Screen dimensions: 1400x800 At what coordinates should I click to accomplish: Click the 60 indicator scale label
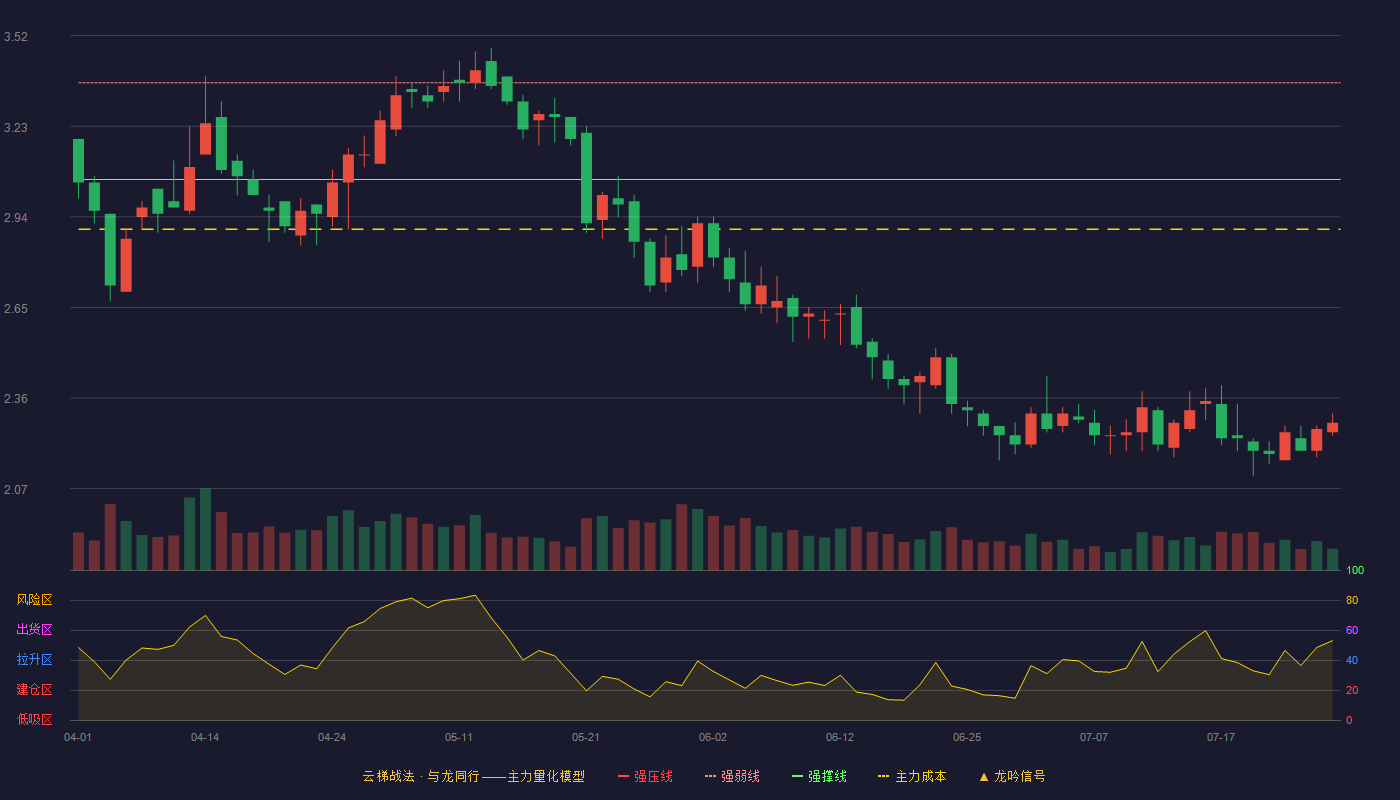coord(1352,630)
